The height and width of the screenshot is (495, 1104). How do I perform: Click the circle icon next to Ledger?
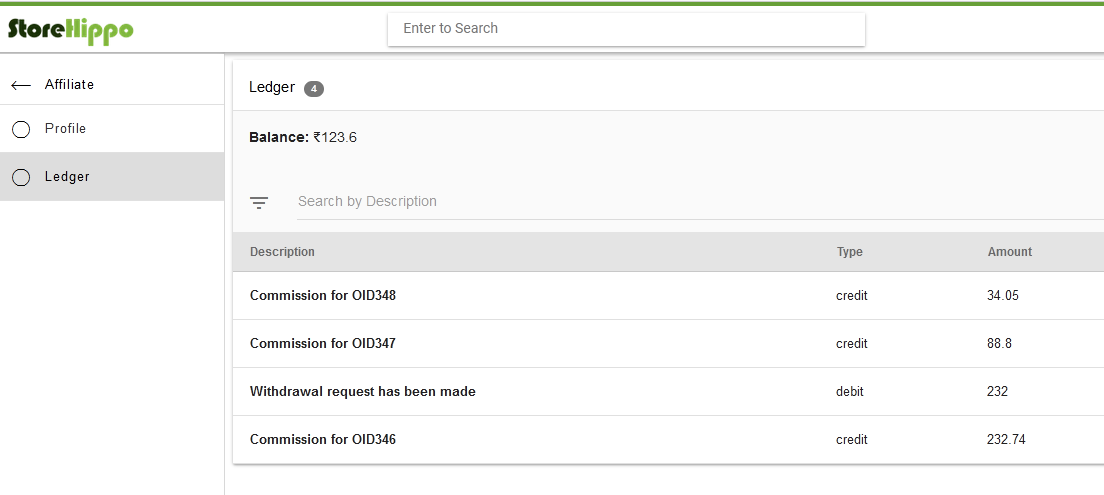point(21,177)
